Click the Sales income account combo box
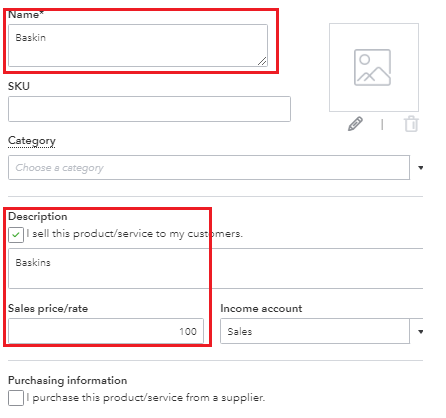Screen dimensions: 446x418 (315, 331)
